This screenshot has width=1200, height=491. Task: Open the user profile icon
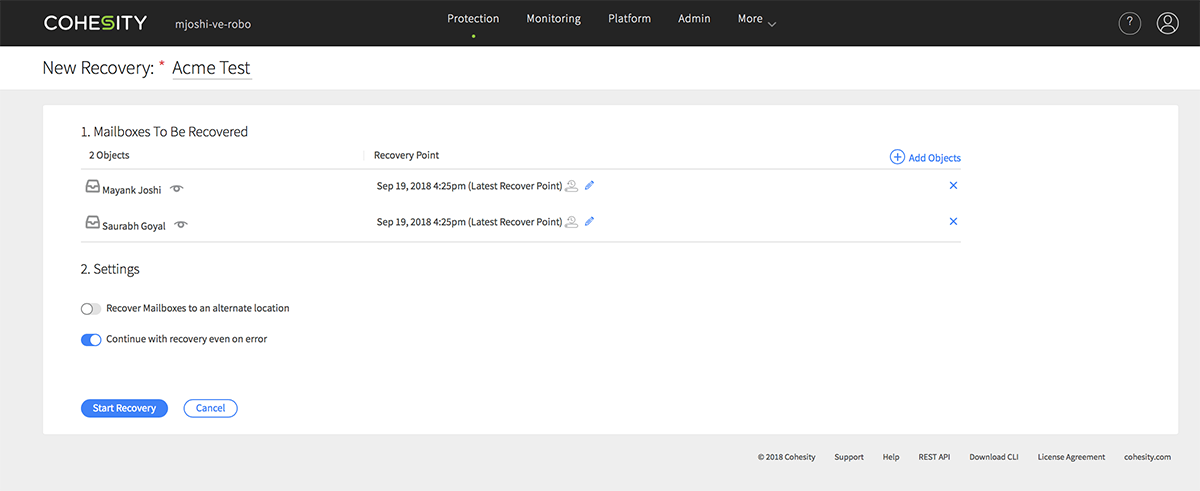1167,24
